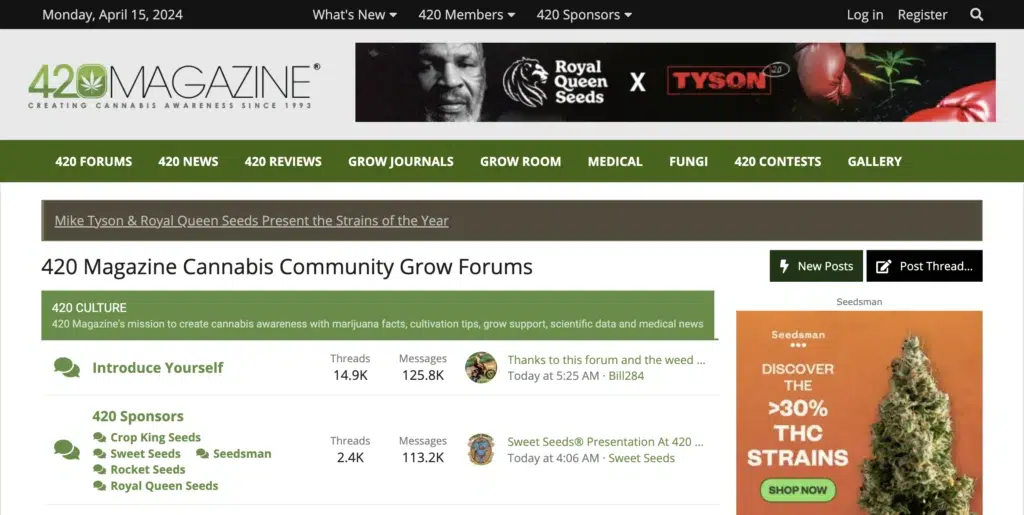Viewport: 1024px width, 515px height.
Task: Click the 14.9K threads count
Action: tap(350, 375)
